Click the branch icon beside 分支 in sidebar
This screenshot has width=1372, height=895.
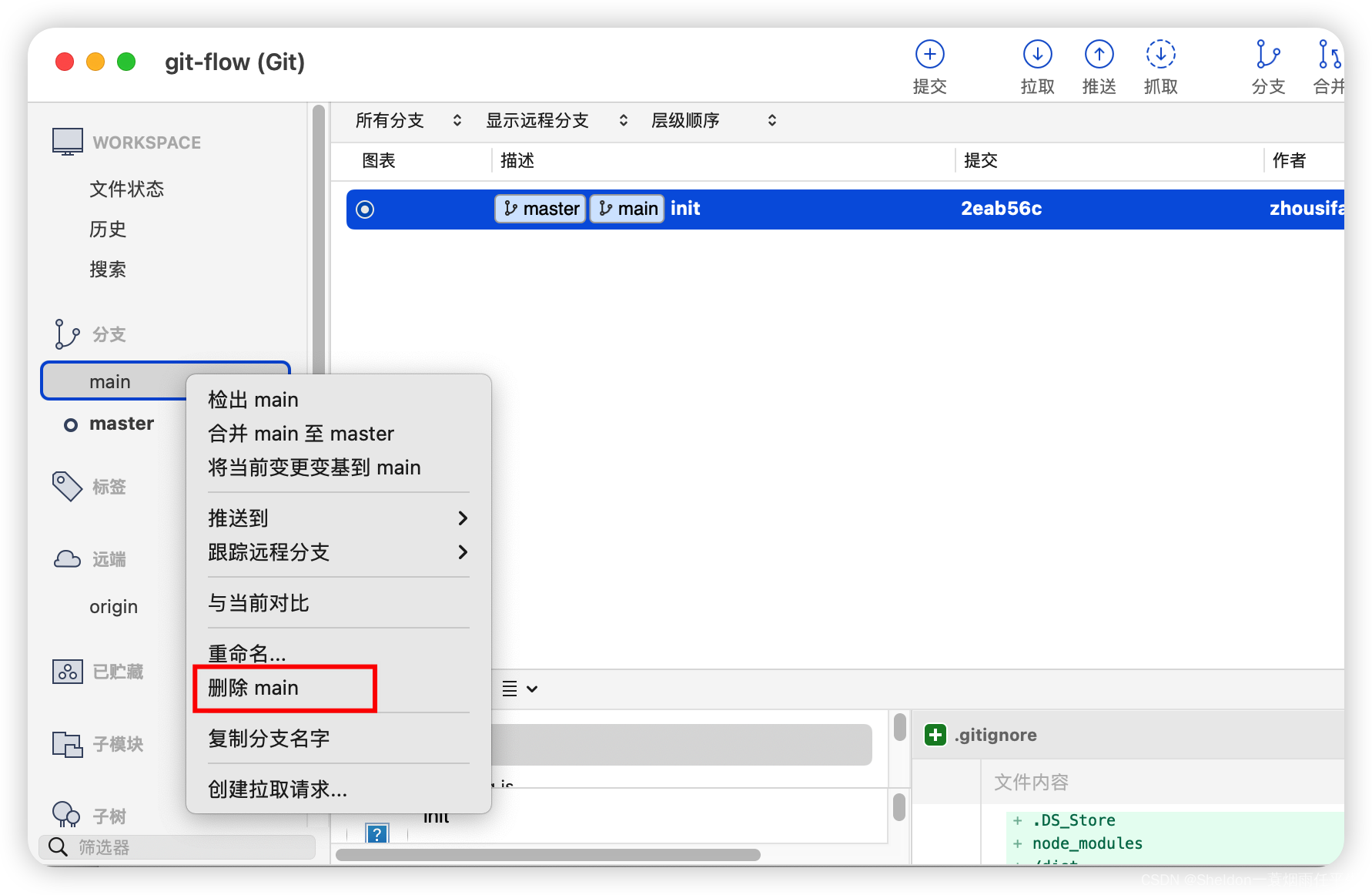(x=67, y=334)
